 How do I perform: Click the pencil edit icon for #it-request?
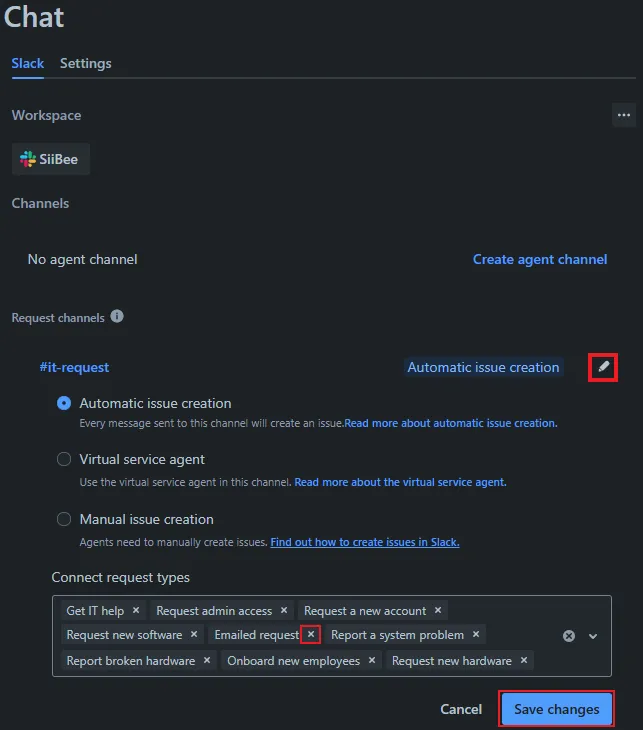(603, 367)
